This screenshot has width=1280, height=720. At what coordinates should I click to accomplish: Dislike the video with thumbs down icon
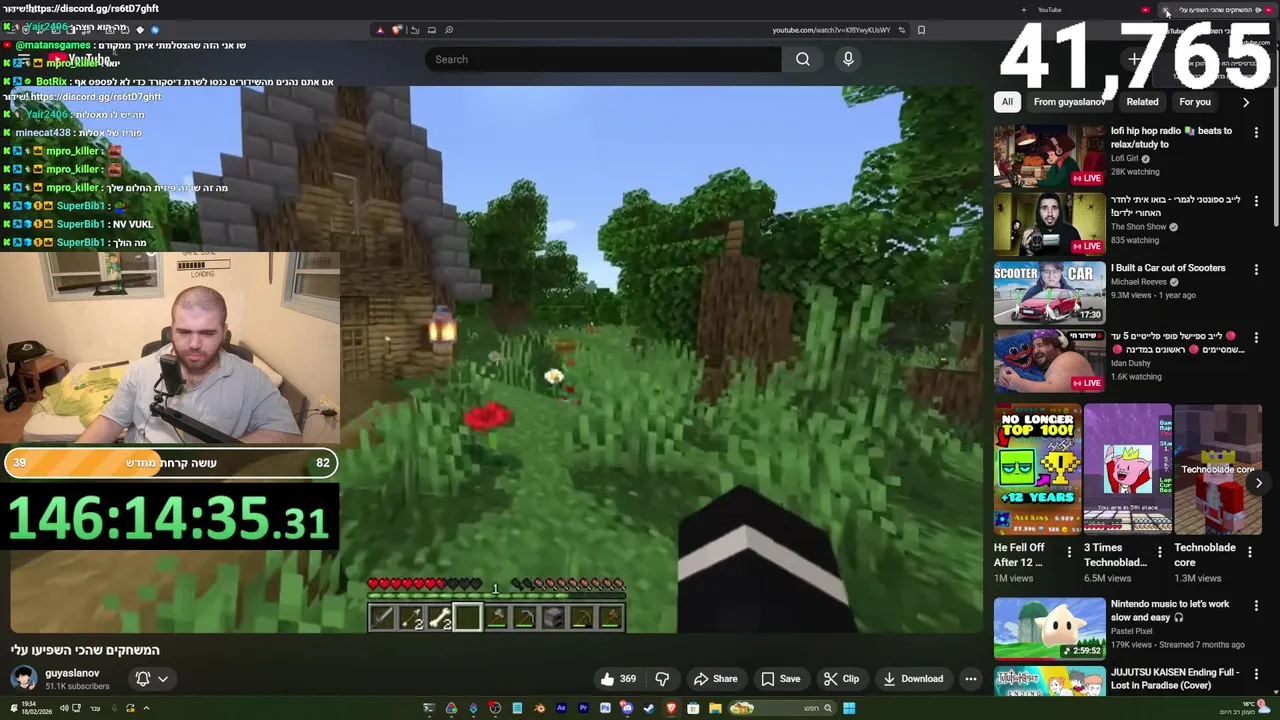[662, 679]
